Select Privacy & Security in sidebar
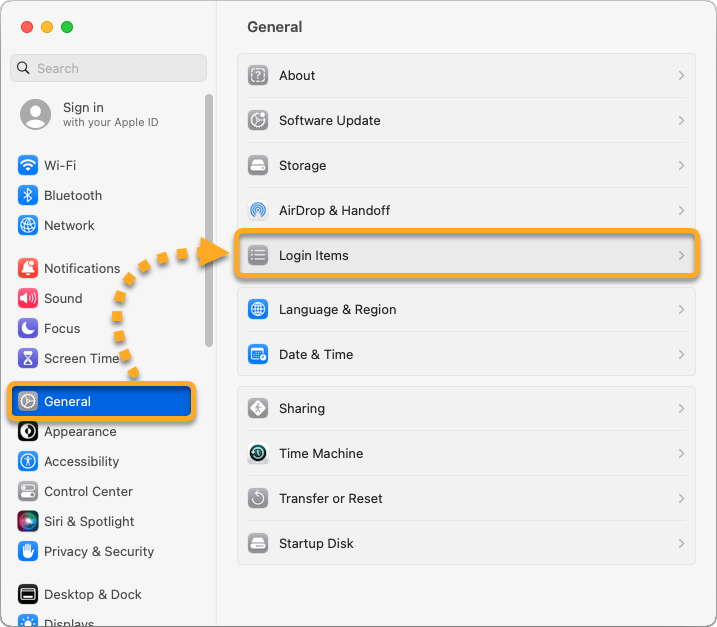 (98, 551)
